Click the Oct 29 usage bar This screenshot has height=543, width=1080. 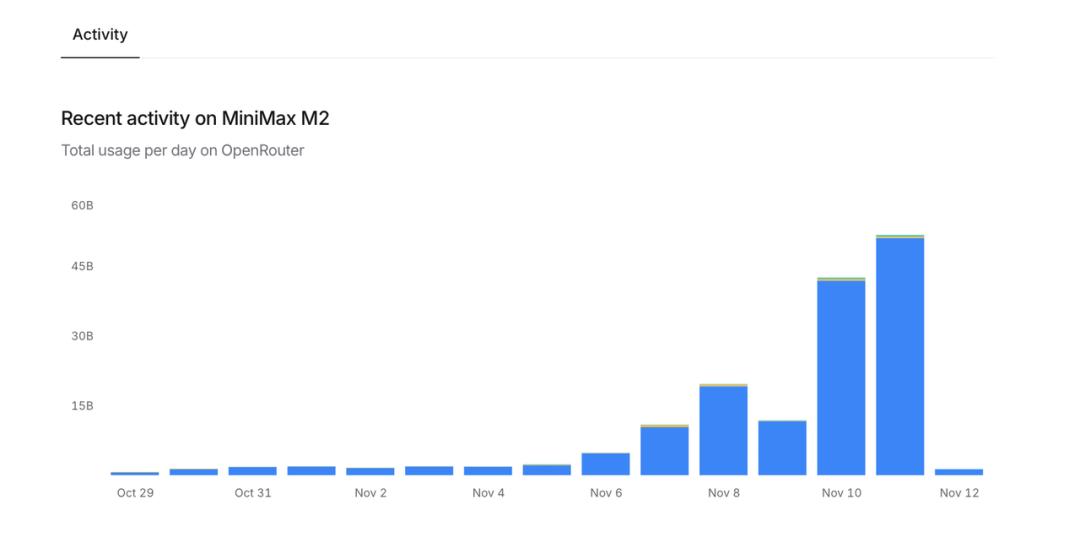click(135, 473)
